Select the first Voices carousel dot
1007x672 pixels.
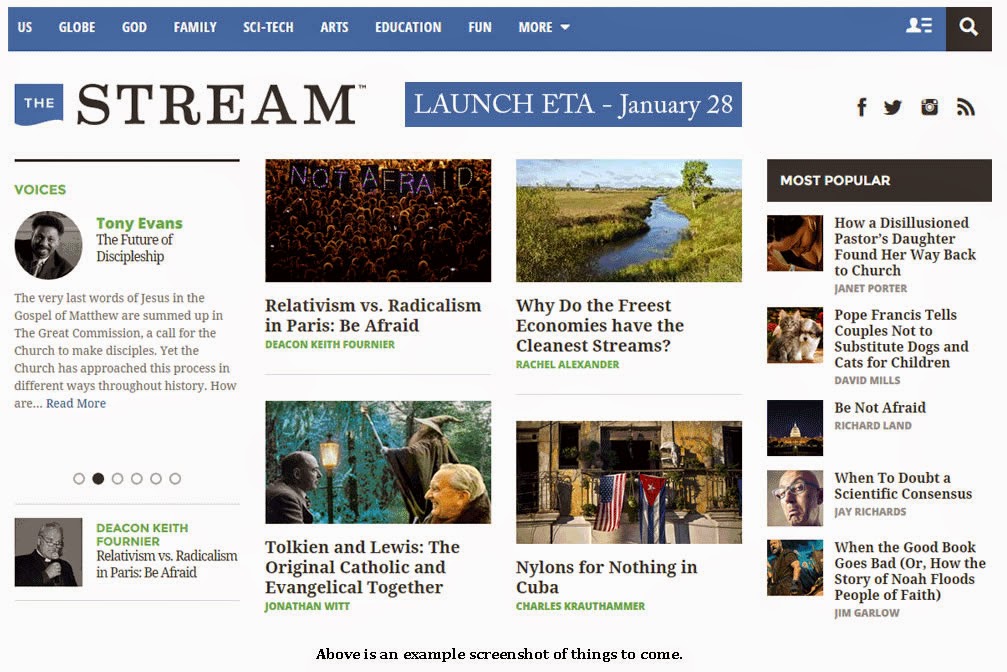(x=79, y=479)
